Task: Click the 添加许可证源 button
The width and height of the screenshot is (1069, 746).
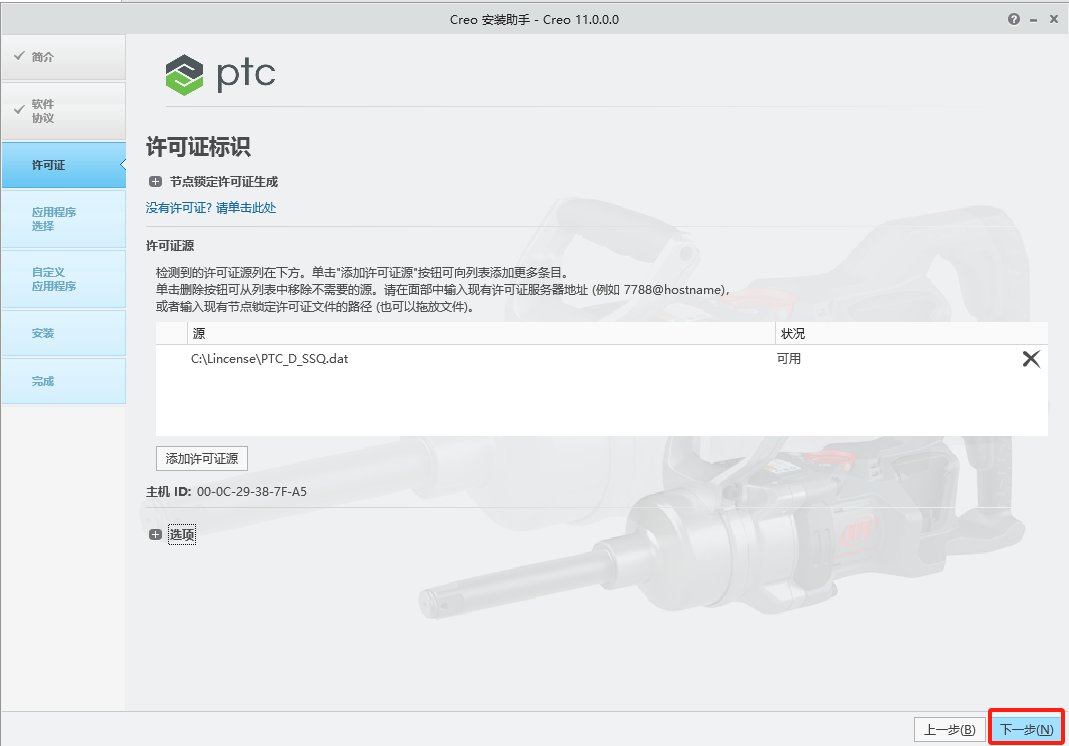Action: (x=202, y=458)
